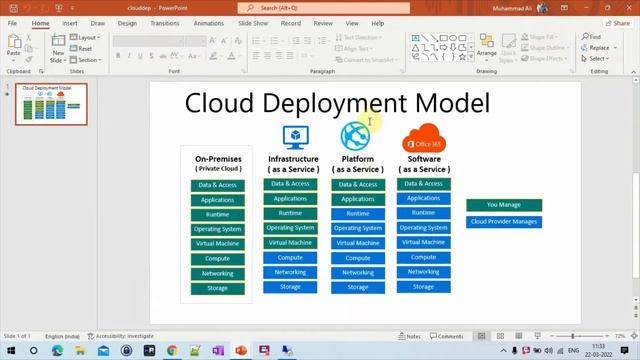This screenshot has height=360, width=640.
Task: Open PowerPoint from the taskbar
Action: pos(241,350)
